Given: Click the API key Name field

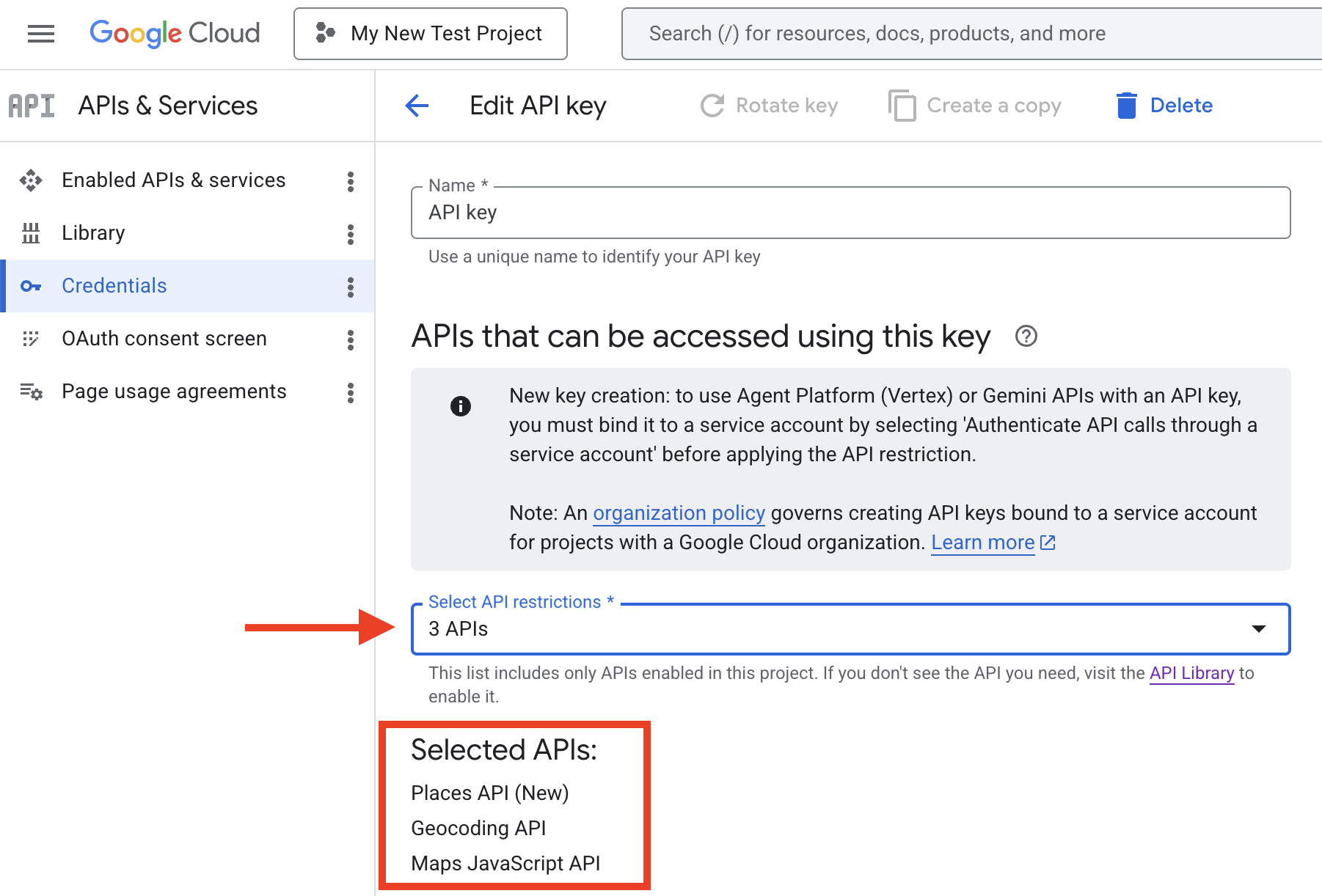Looking at the screenshot, I should pyautogui.click(x=850, y=213).
